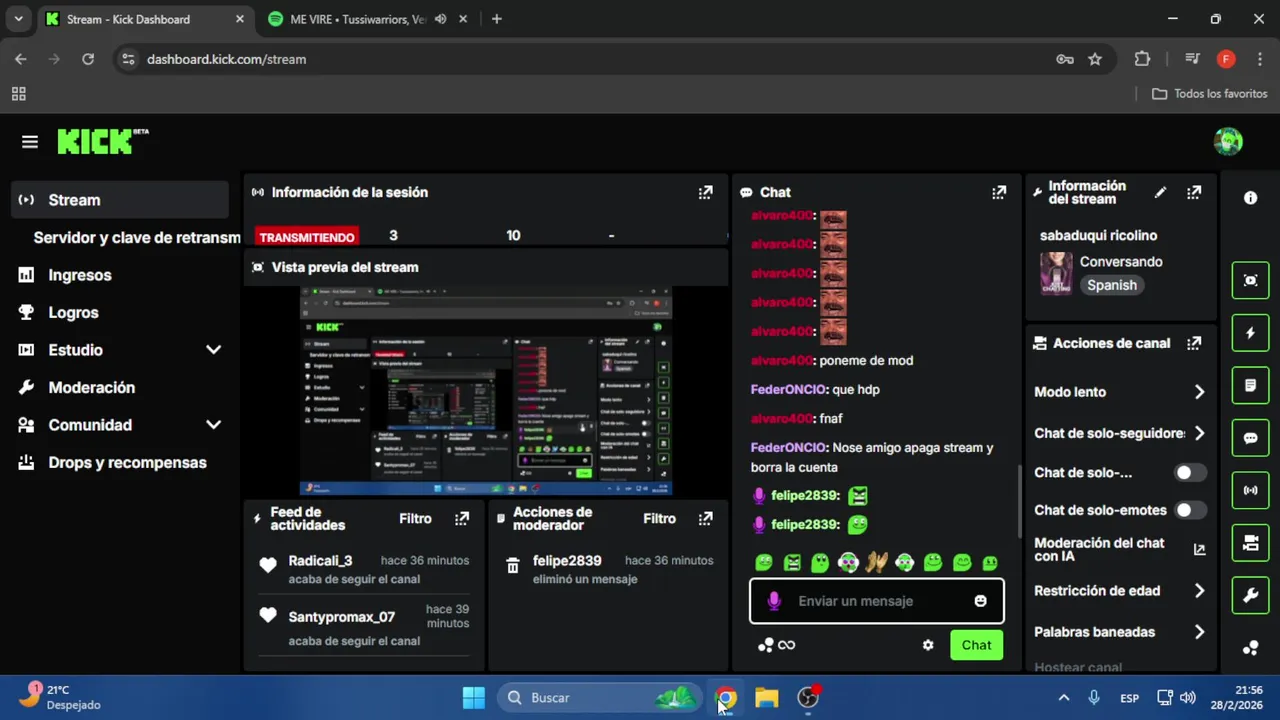Open Todos los favoritos bookmarks folder
Image resolution: width=1280 pixels, height=720 pixels.
1210,94
